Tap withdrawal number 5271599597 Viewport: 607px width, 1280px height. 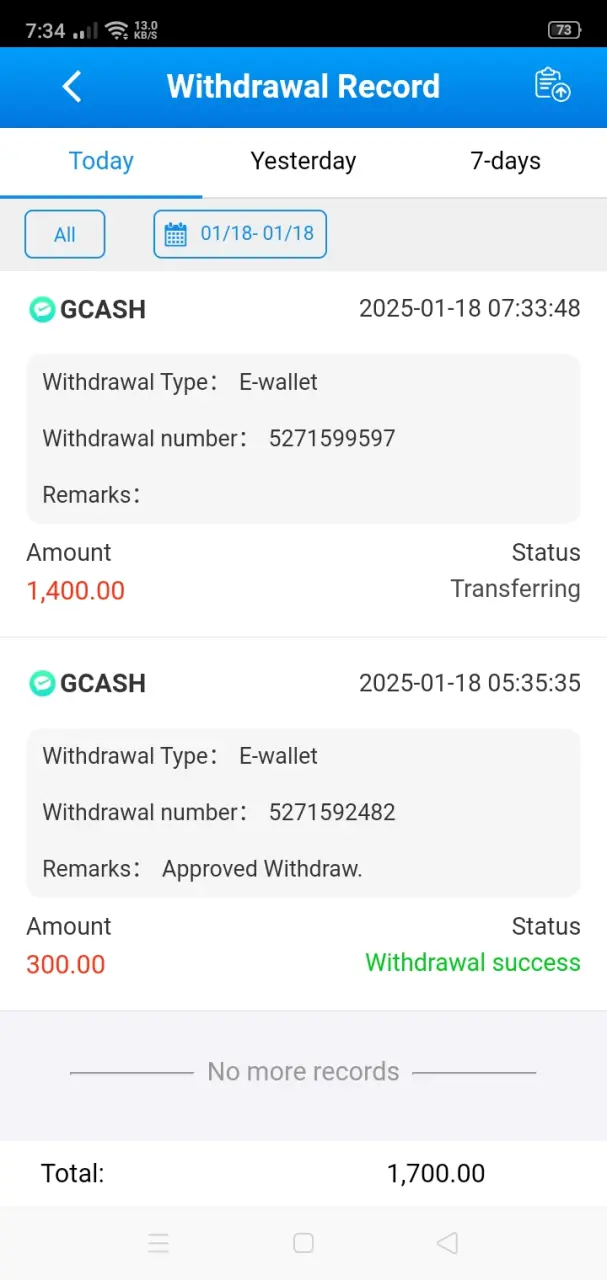pos(332,438)
